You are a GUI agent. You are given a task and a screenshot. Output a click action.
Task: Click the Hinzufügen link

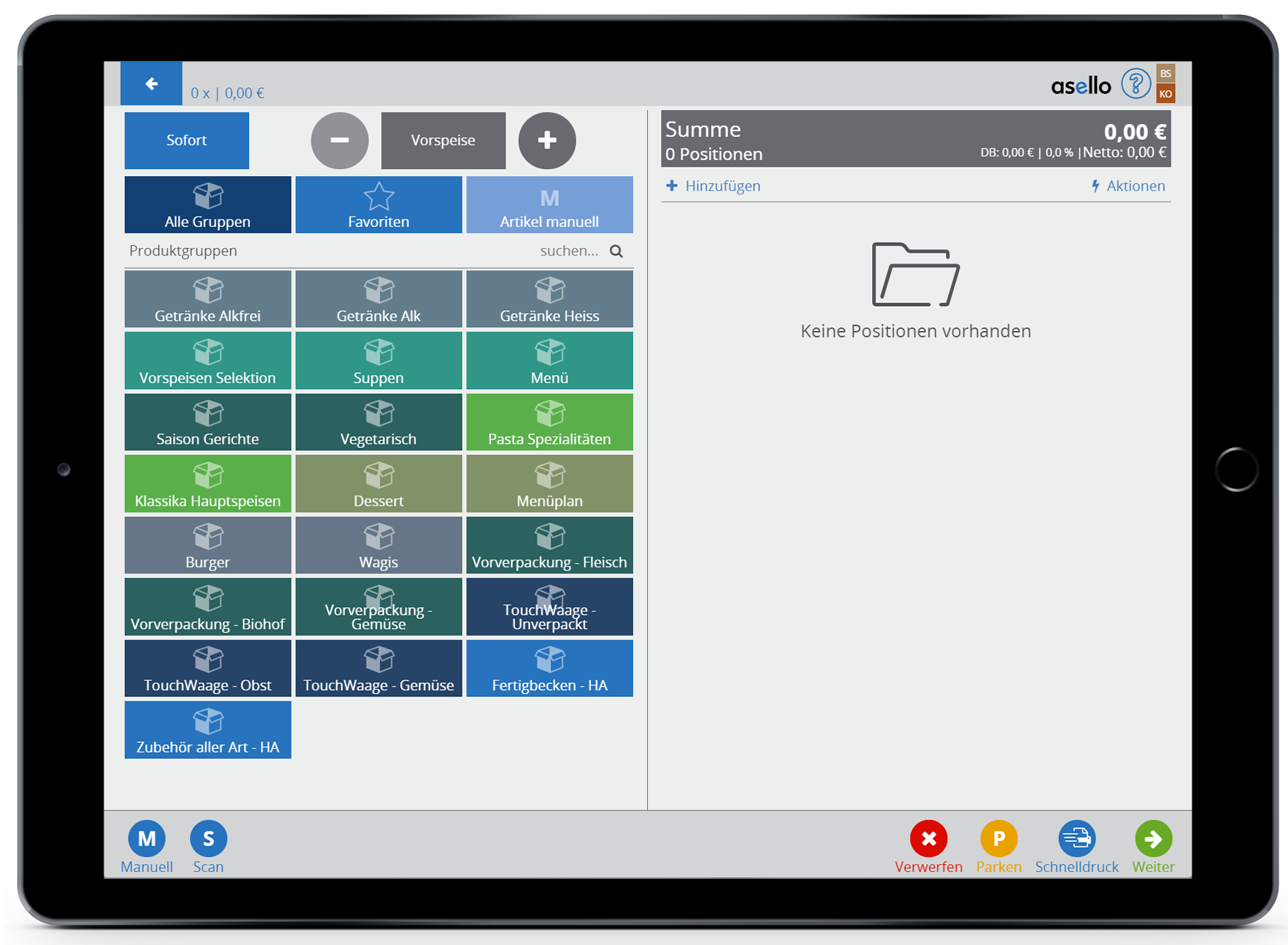pos(713,186)
